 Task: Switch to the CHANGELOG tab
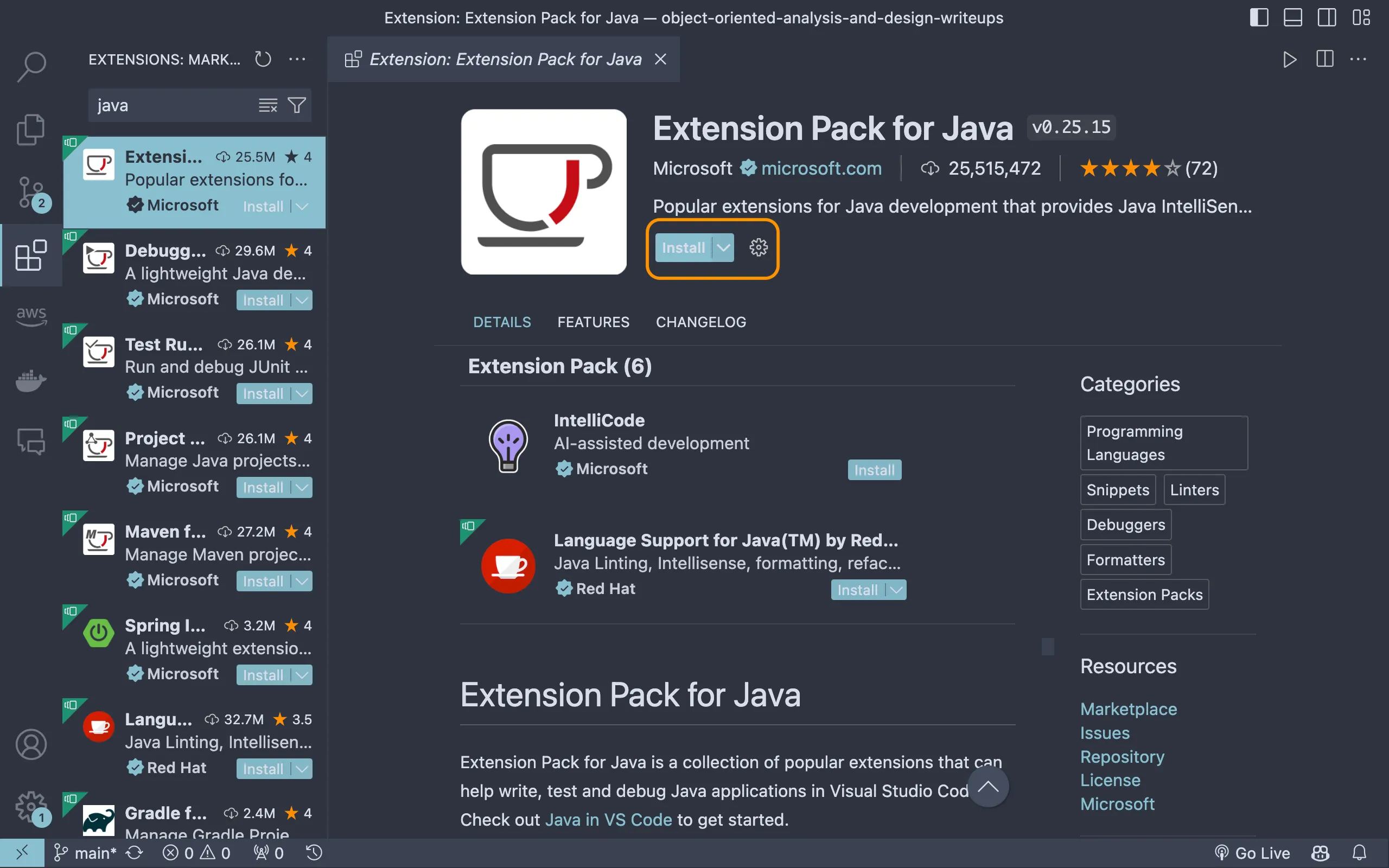pos(701,322)
